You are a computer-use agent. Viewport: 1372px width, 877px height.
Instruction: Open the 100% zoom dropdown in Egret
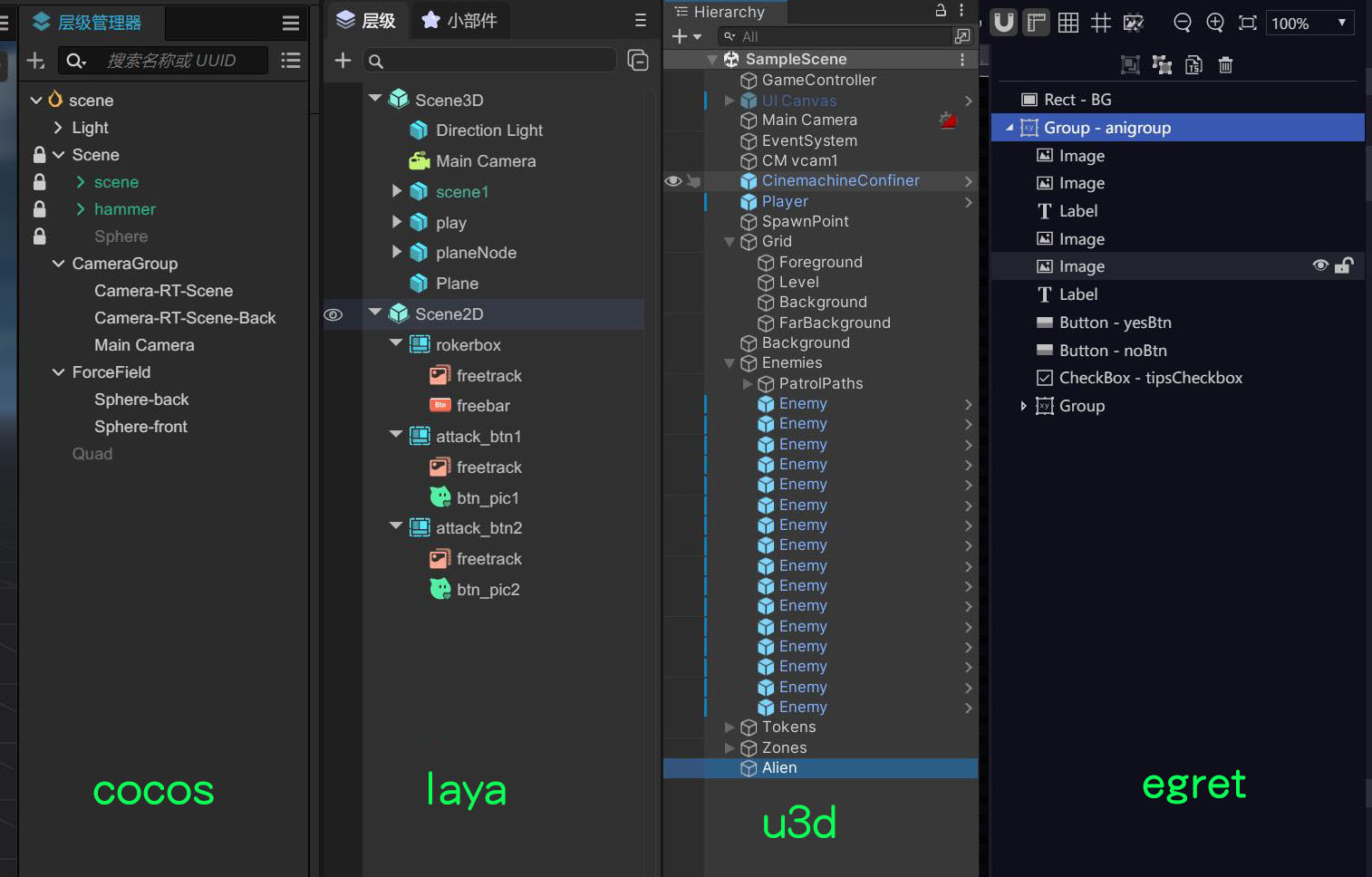1310,23
